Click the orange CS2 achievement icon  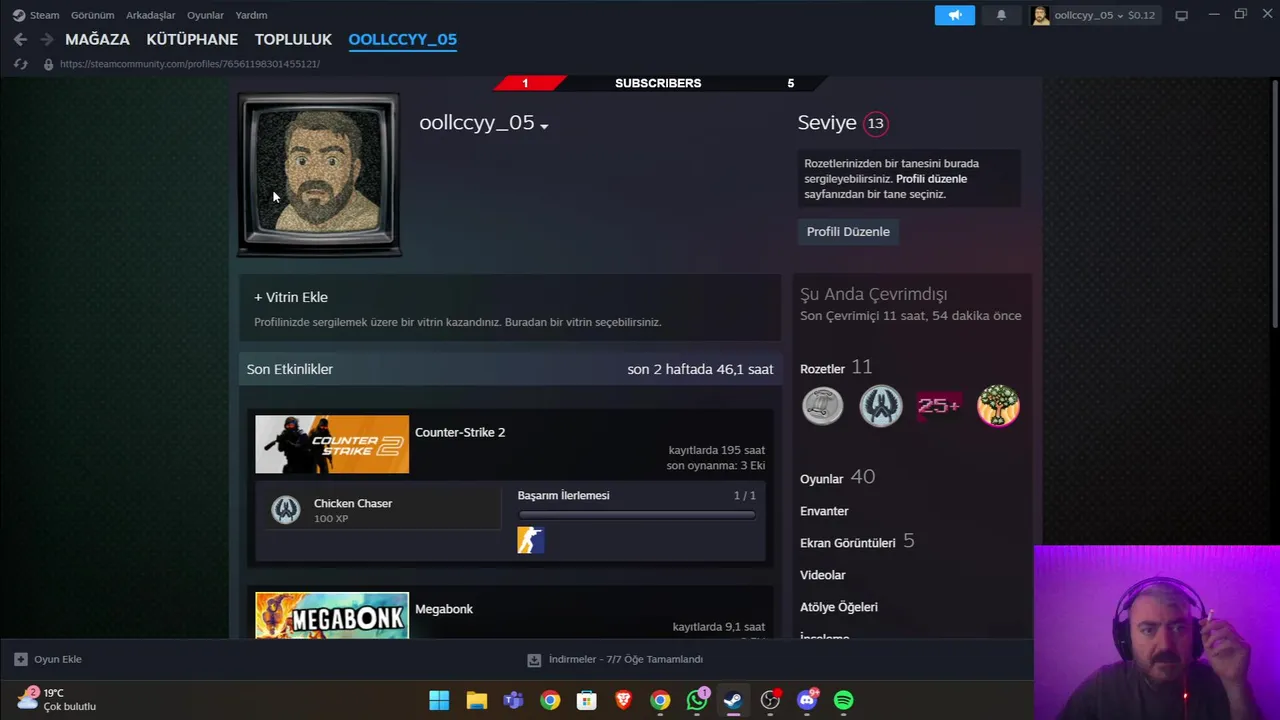point(530,540)
